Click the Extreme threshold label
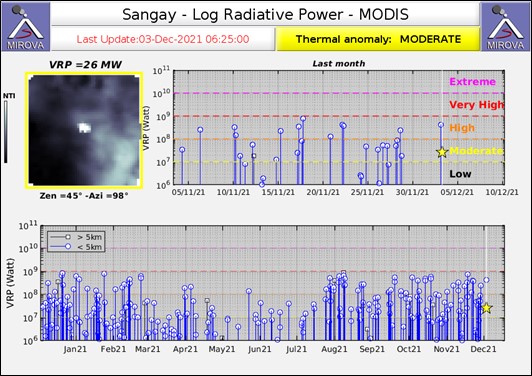Viewport: 532px width, 376px height. [472, 82]
